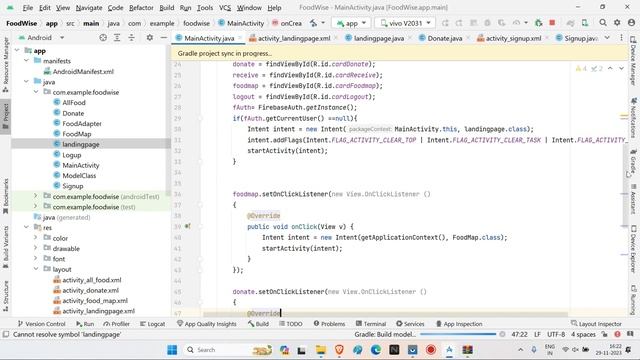
Task: Switch to the Donate.java editor tab
Action: (444, 38)
